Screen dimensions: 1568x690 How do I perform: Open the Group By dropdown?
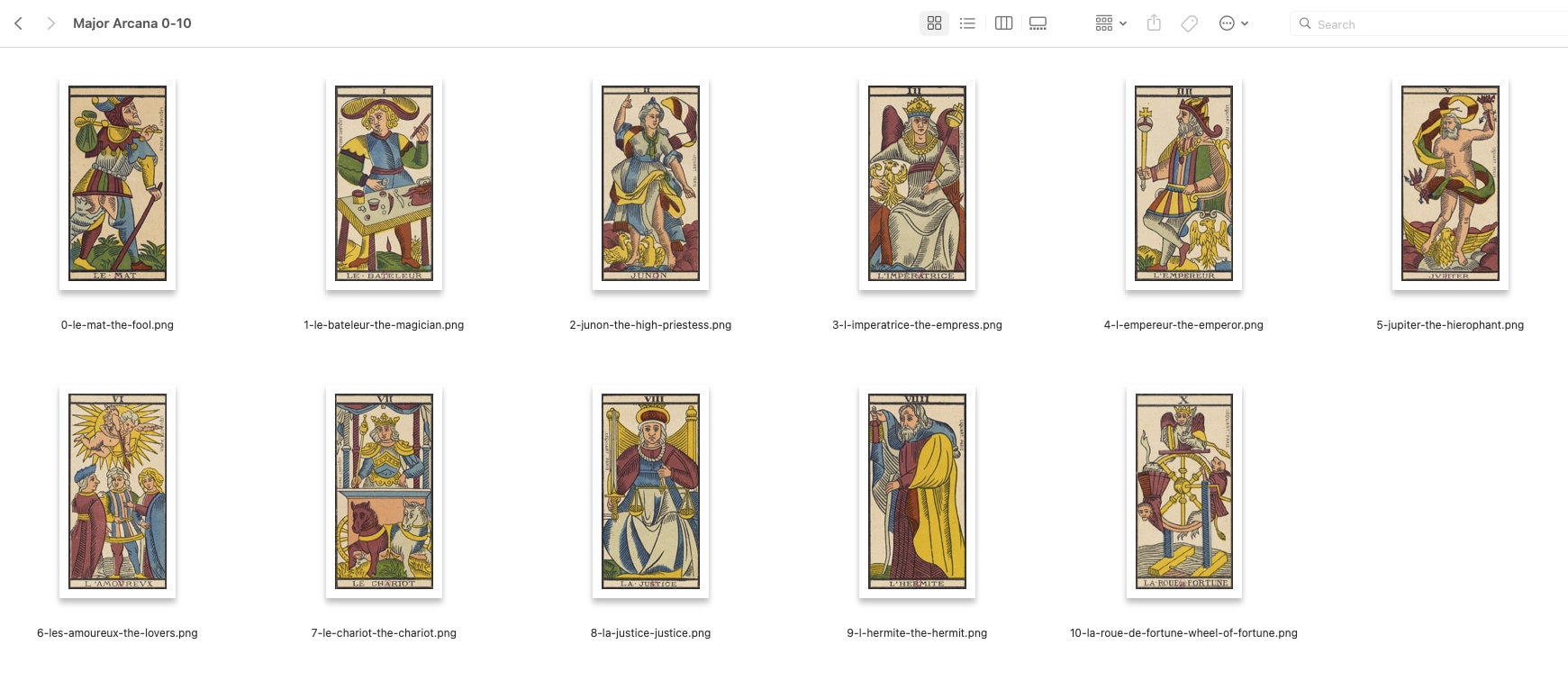(1110, 23)
